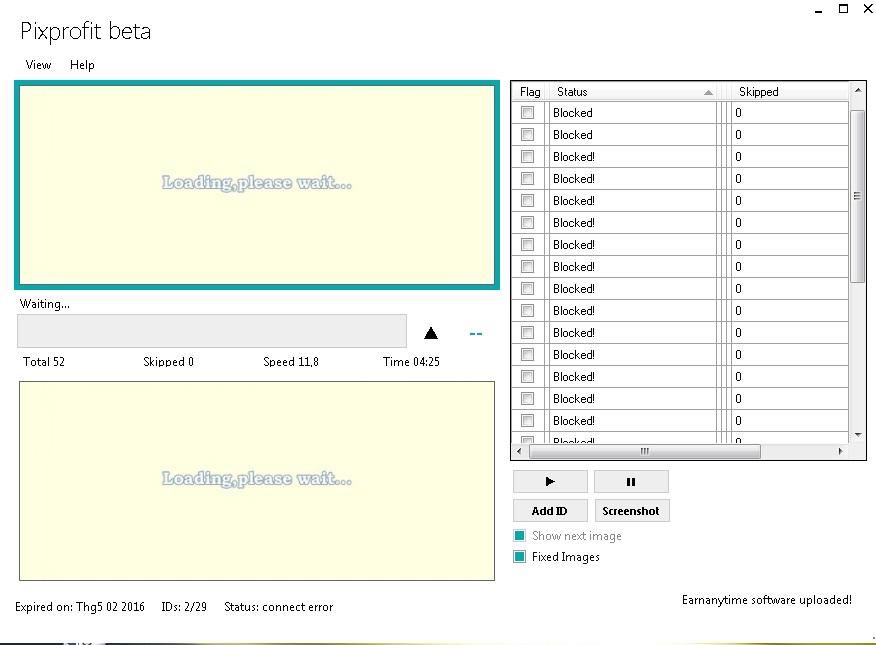Click the "Skipped 0" counter text
This screenshot has height=645, width=876.
point(168,361)
